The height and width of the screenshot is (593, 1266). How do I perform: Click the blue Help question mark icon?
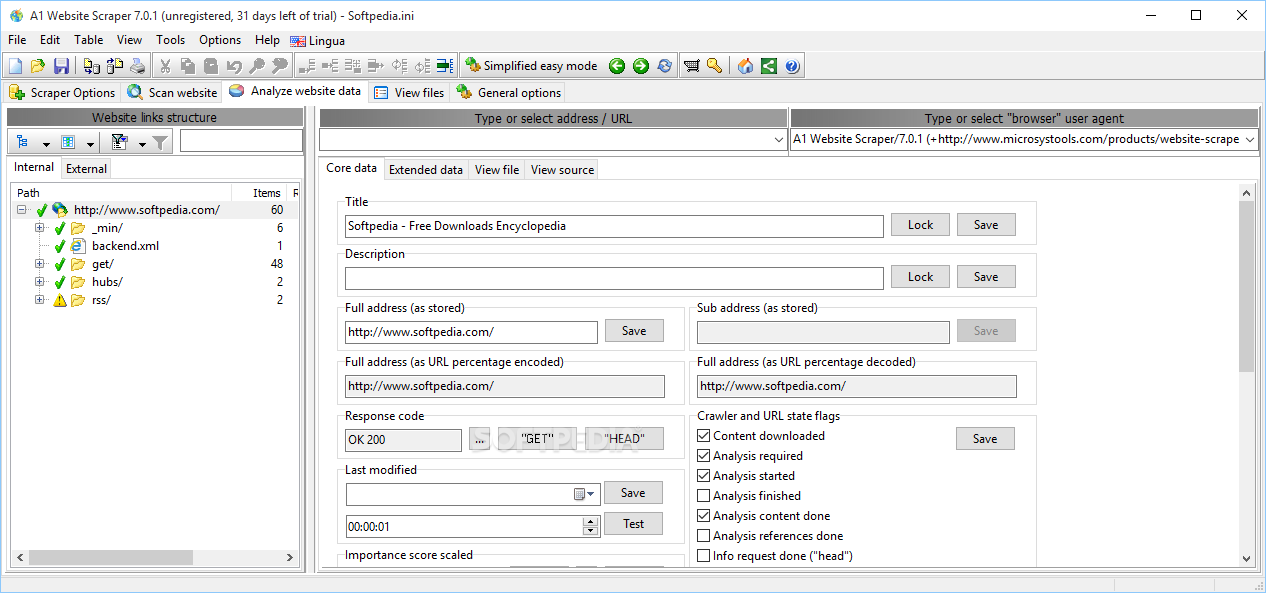point(792,66)
